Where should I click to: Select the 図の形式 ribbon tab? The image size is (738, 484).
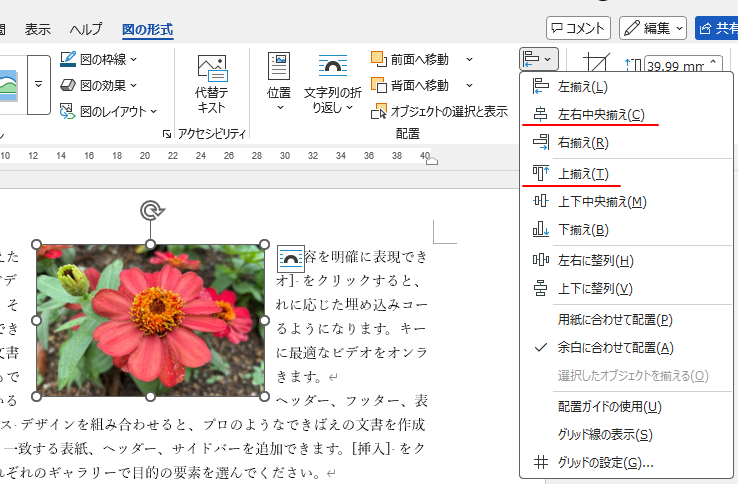(x=147, y=29)
